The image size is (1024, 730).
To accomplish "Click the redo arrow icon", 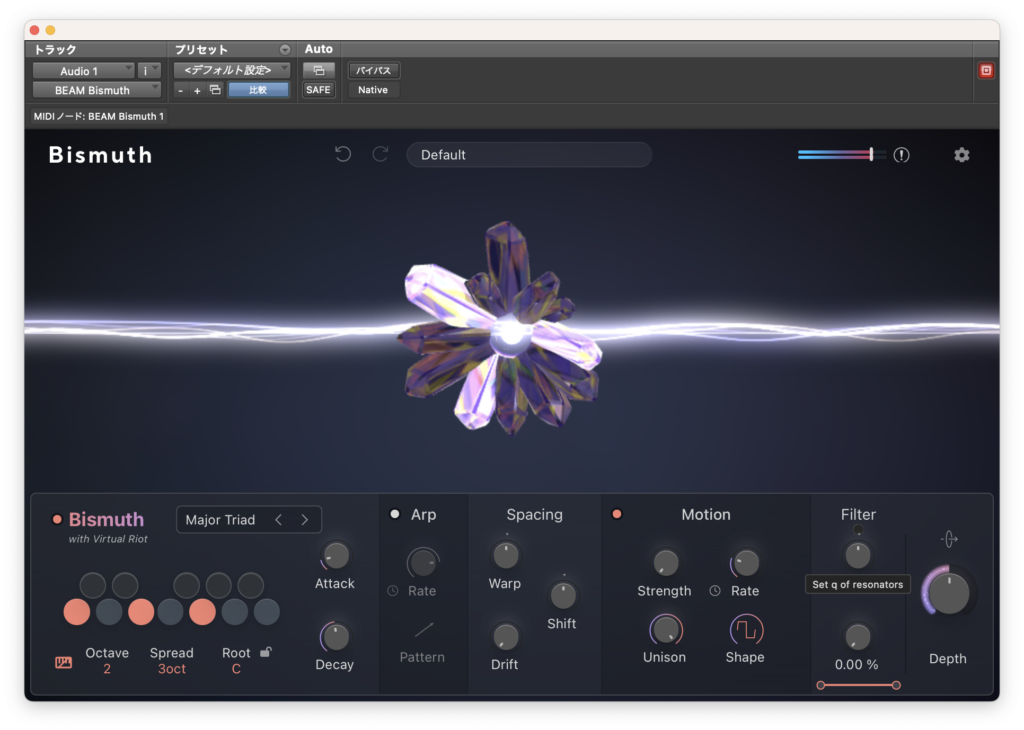I will (380, 154).
